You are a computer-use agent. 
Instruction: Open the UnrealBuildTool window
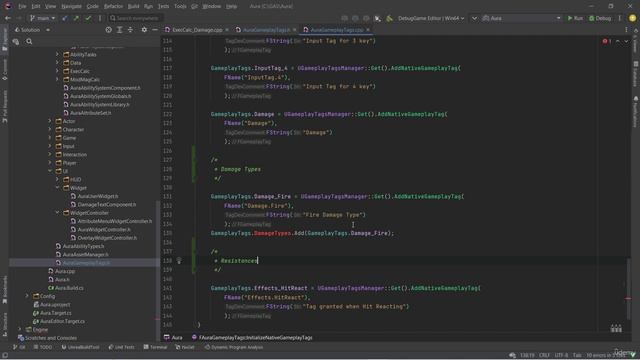point(80,347)
